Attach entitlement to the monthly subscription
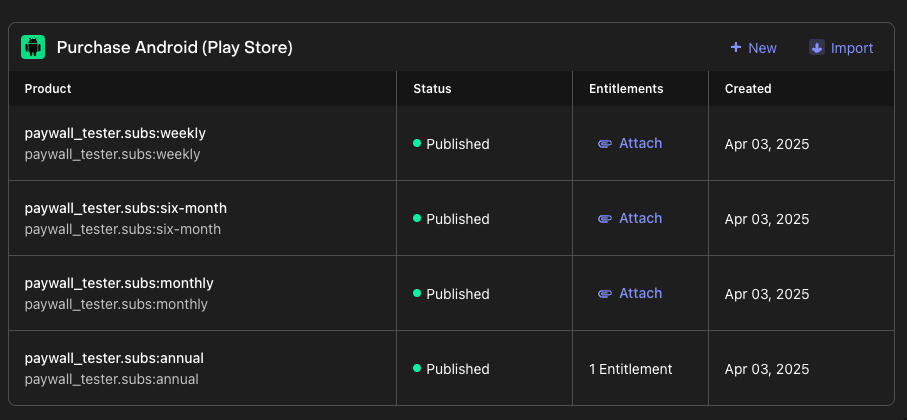The height and width of the screenshot is (420, 907). (x=640, y=293)
